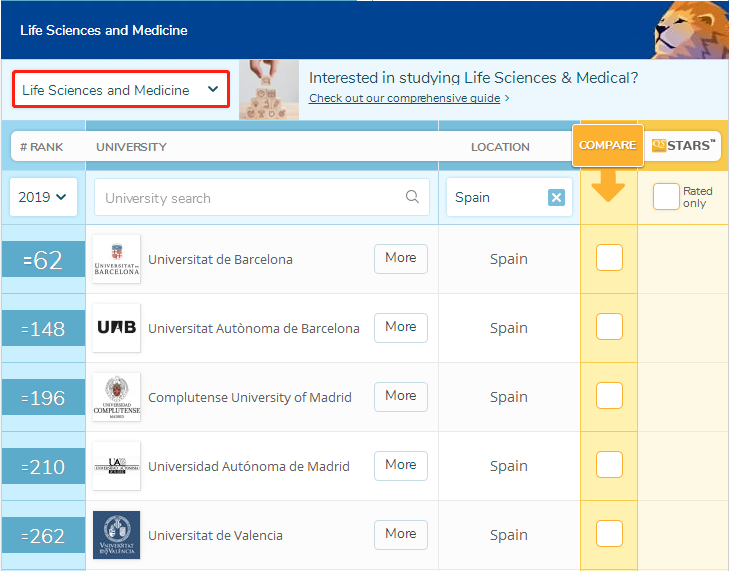729x571 pixels.
Task: Click the Universitat de Valencia logo
Action: (116, 535)
